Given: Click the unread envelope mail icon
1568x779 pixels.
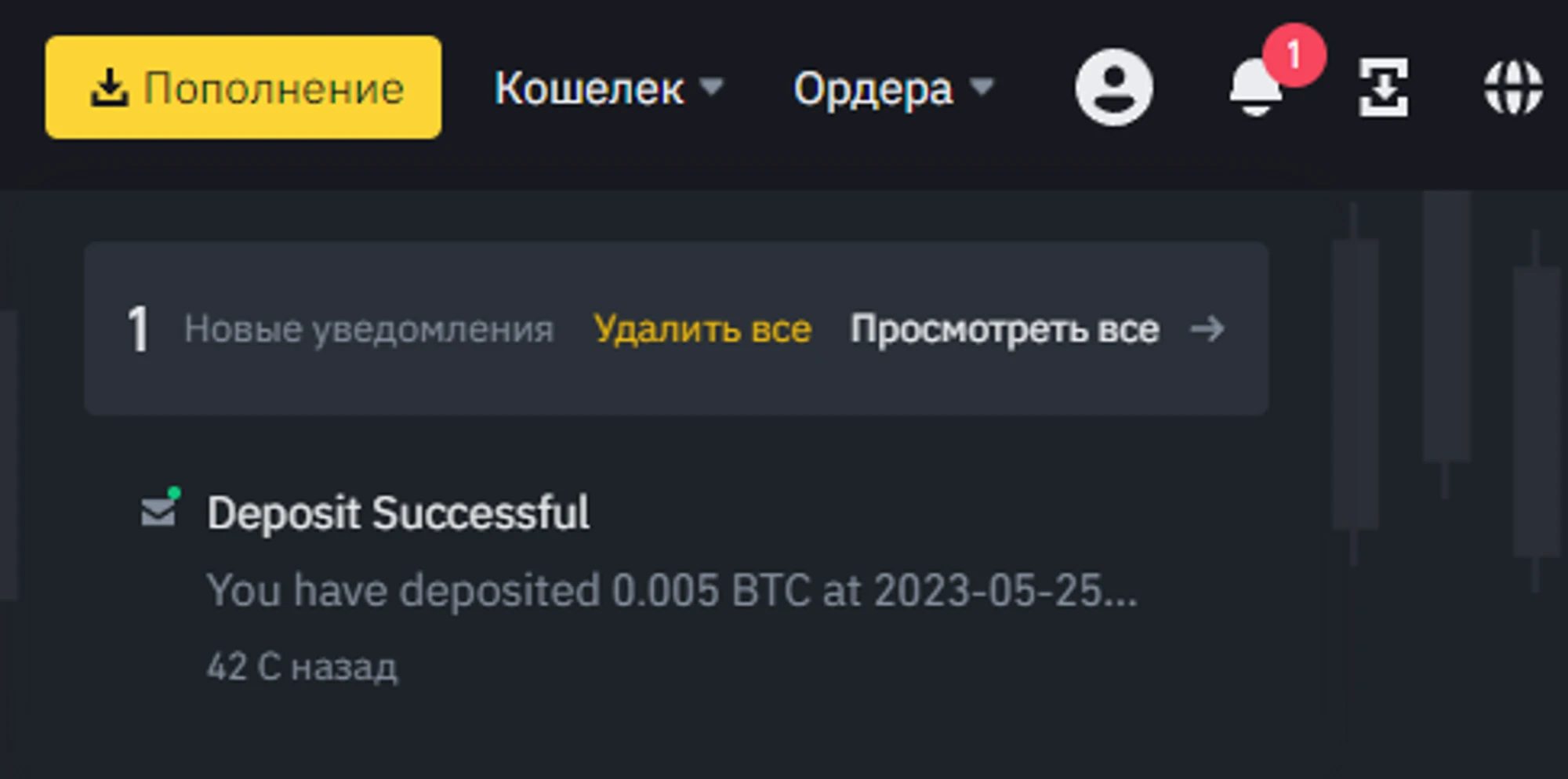Looking at the screenshot, I should (159, 511).
